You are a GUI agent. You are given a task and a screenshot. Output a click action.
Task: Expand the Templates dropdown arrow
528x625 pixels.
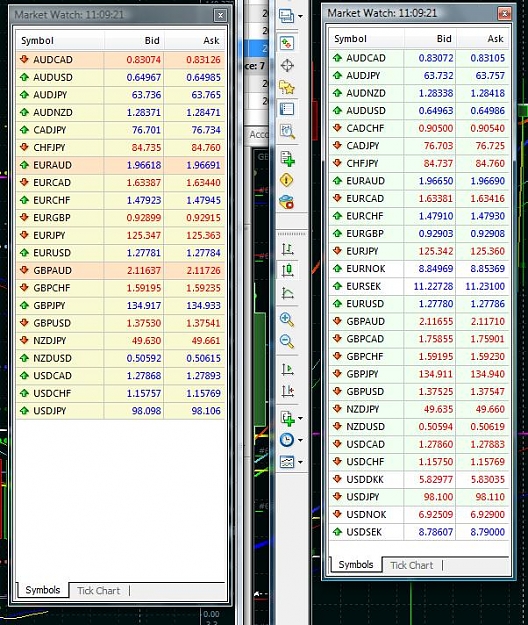coord(300,462)
